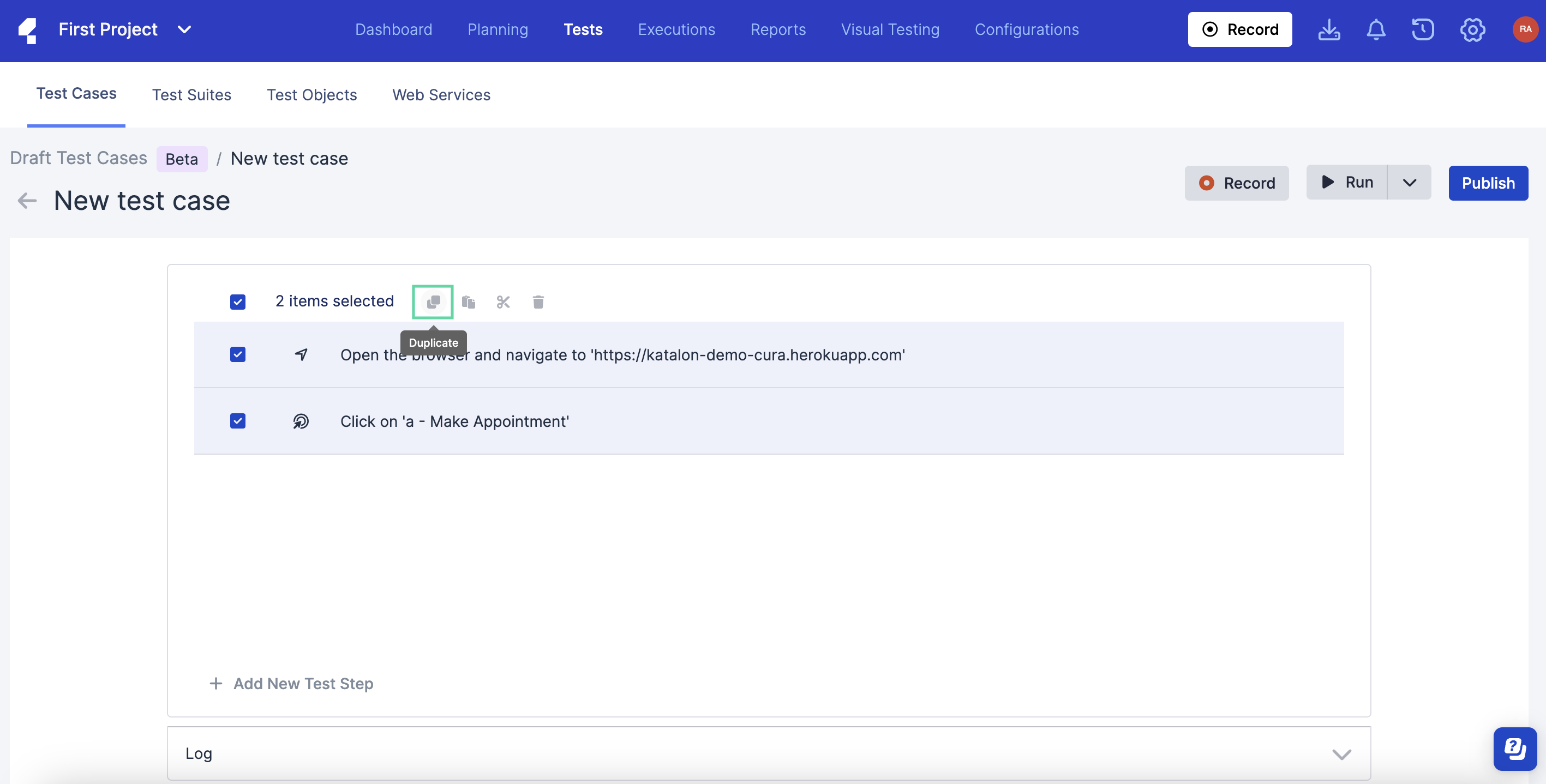Click the 'Open the browser and navigate' step text

click(622, 354)
